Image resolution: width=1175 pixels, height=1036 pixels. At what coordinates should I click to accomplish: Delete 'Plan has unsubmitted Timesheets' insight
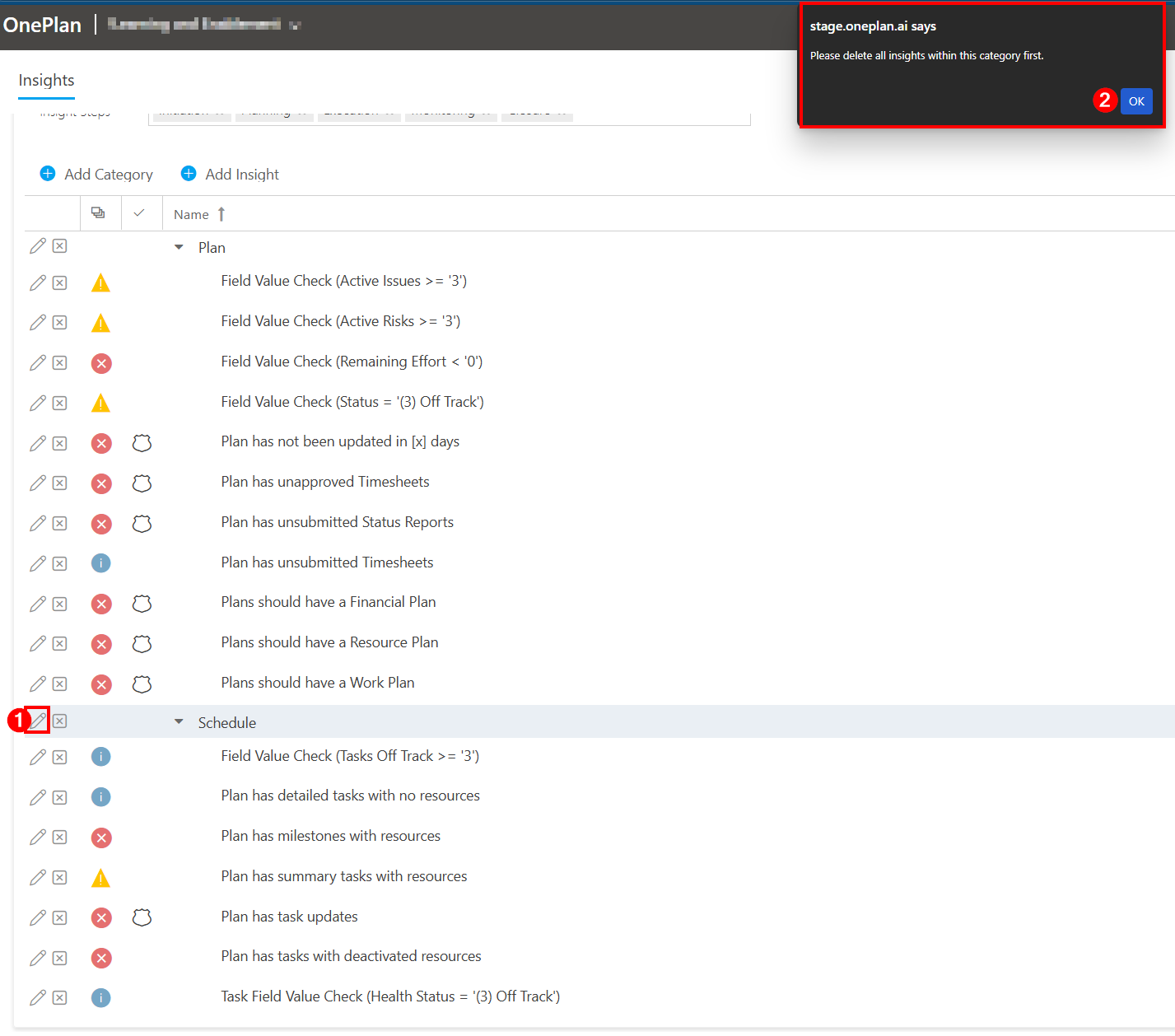click(x=60, y=564)
